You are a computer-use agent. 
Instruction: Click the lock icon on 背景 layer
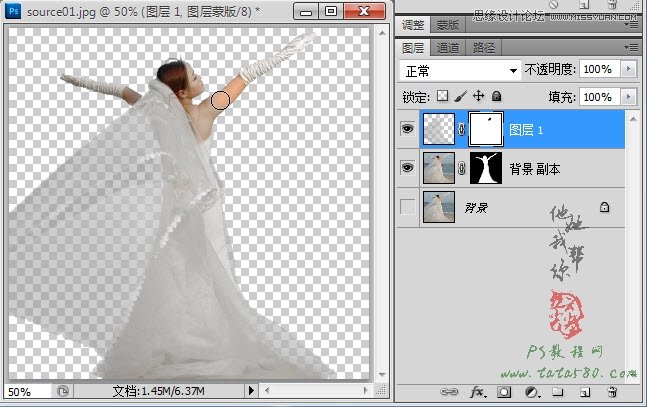[604, 207]
